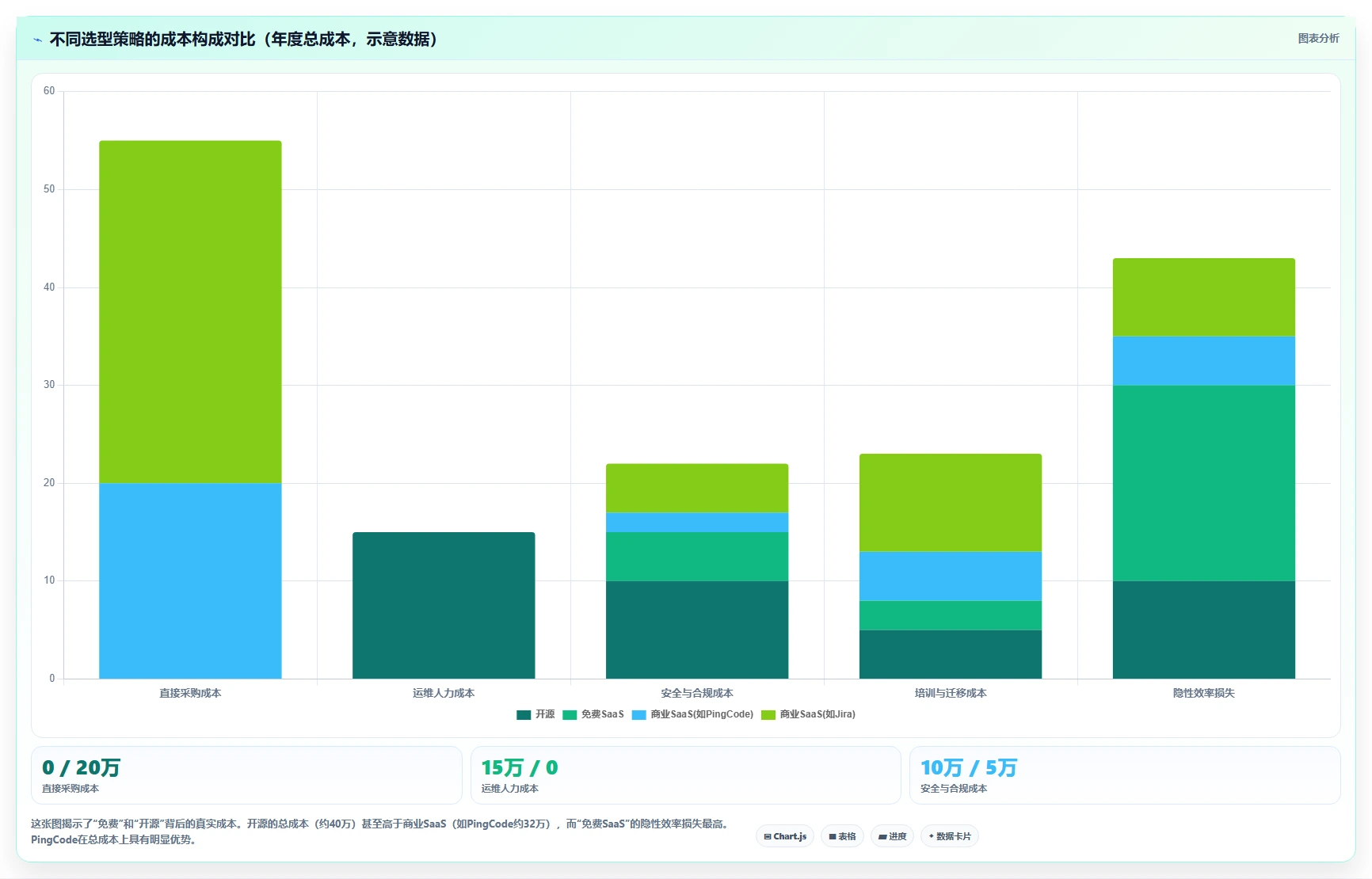This screenshot has width=1372, height=879.
Task: Click the 开源 bar for 运维人力成本
Action: (444, 605)
